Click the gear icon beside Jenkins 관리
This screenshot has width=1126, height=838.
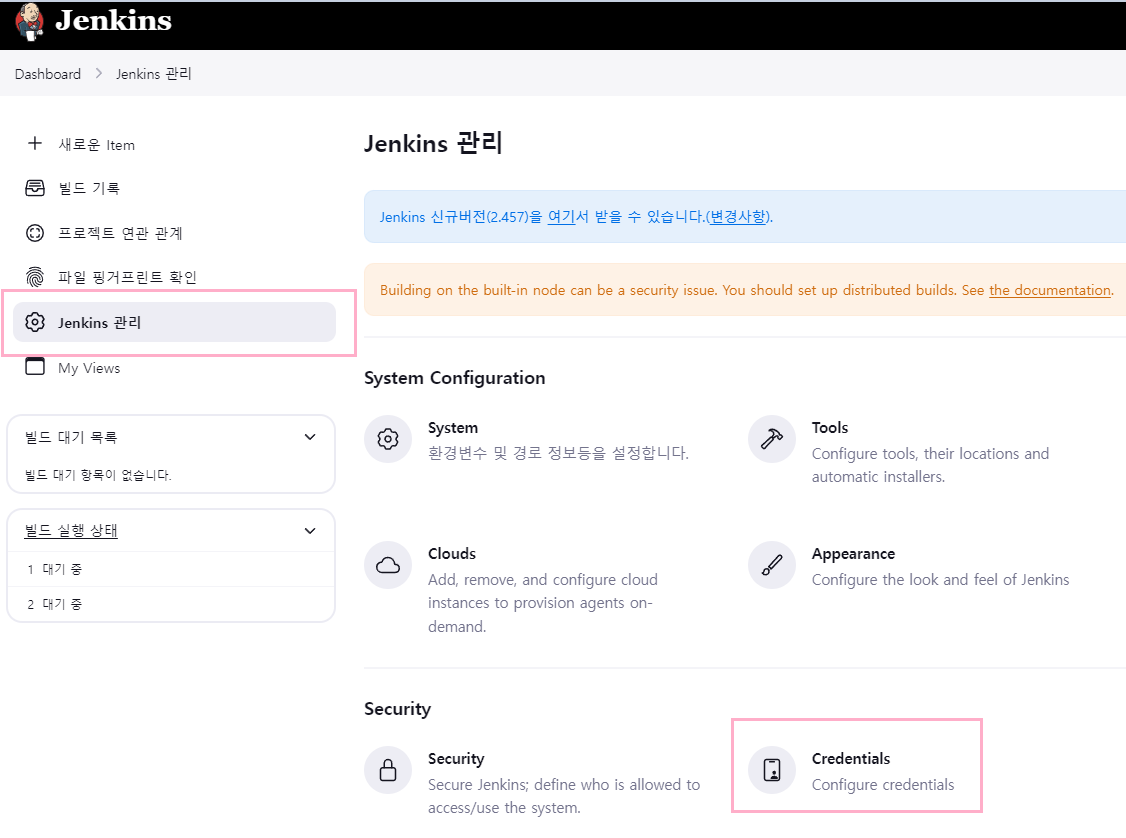coord(34,322)
